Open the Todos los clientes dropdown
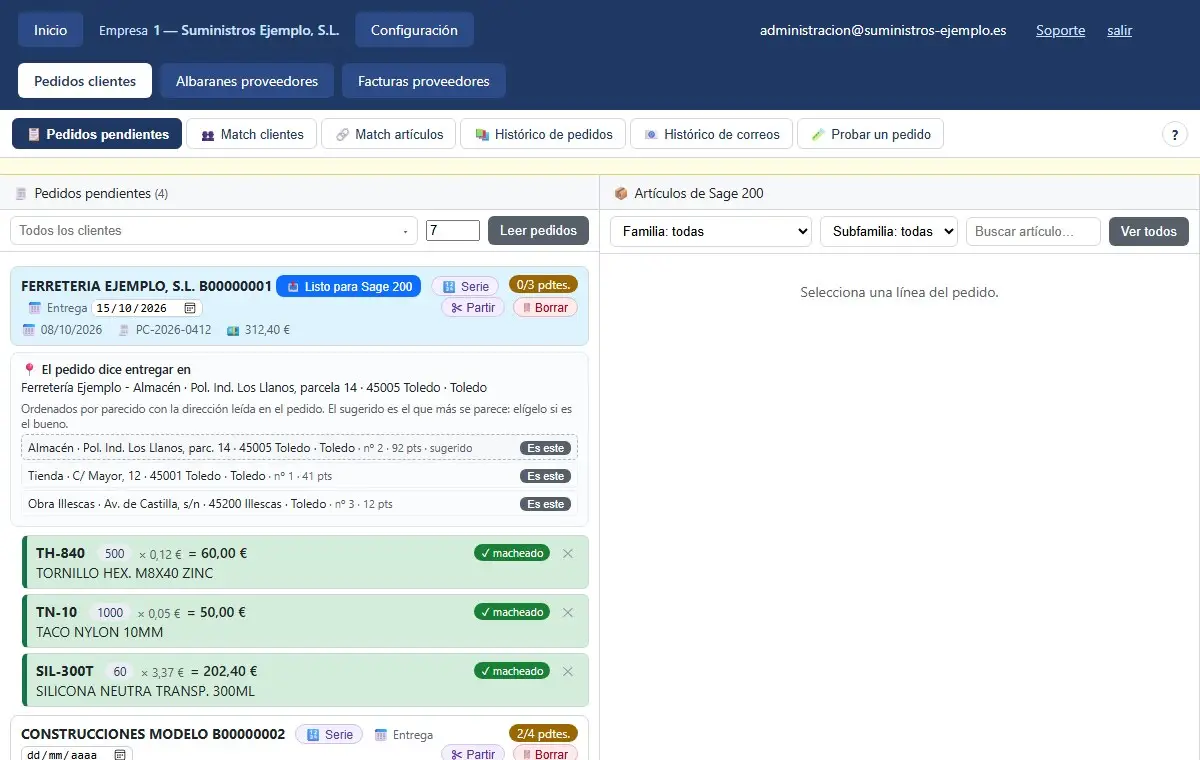 (214, 230)
